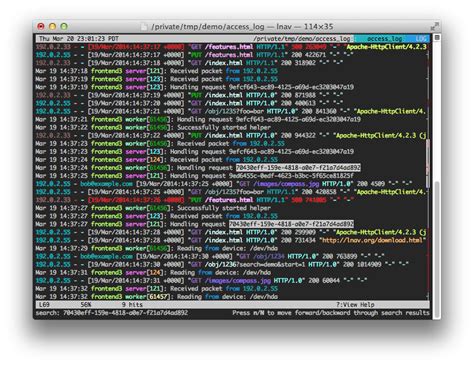Click the 14:37:19 PUT /index.html 871988 line

click(189, 95)
